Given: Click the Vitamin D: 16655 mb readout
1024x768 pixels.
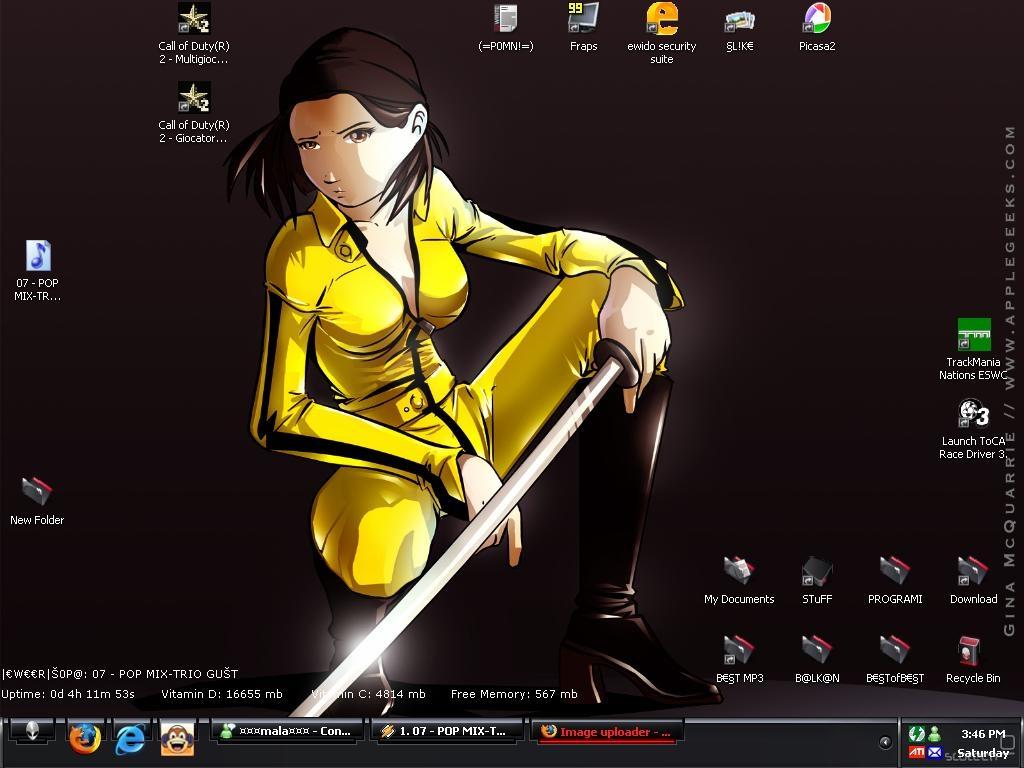Looking at the screenshot, I should pos(222,694).
